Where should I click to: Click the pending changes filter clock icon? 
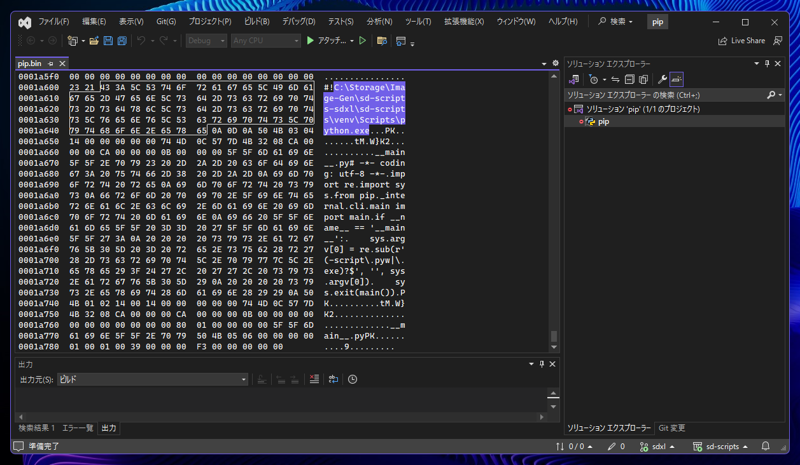click(593, 80)
